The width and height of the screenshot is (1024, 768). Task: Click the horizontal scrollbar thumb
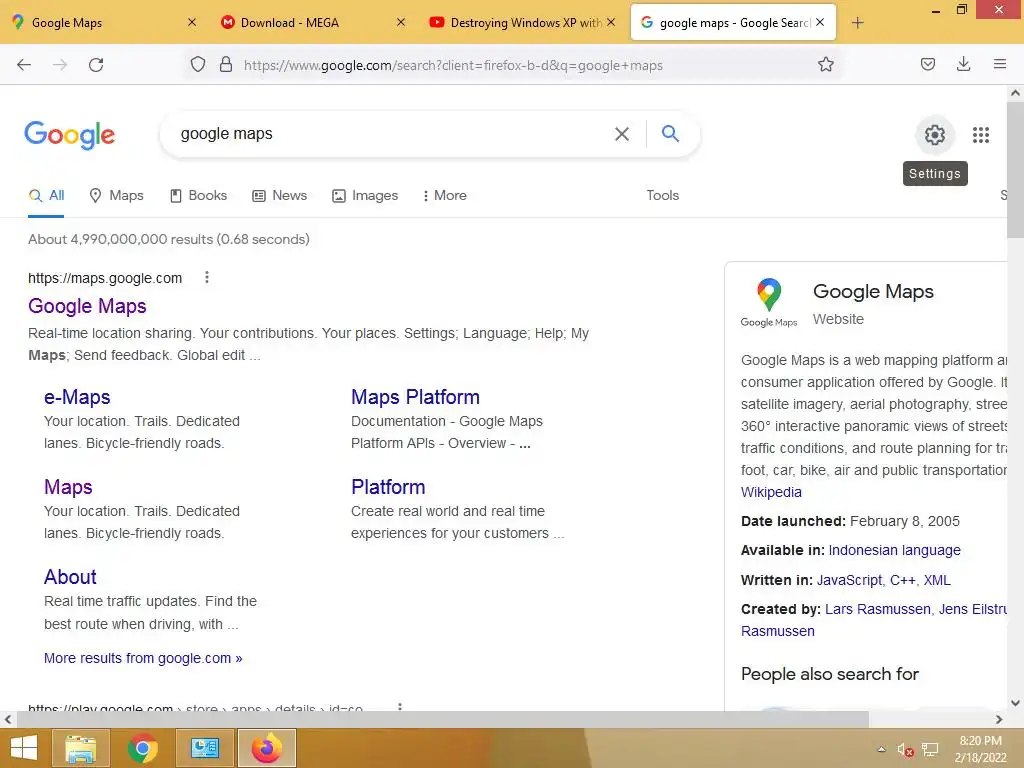point(443,719)
